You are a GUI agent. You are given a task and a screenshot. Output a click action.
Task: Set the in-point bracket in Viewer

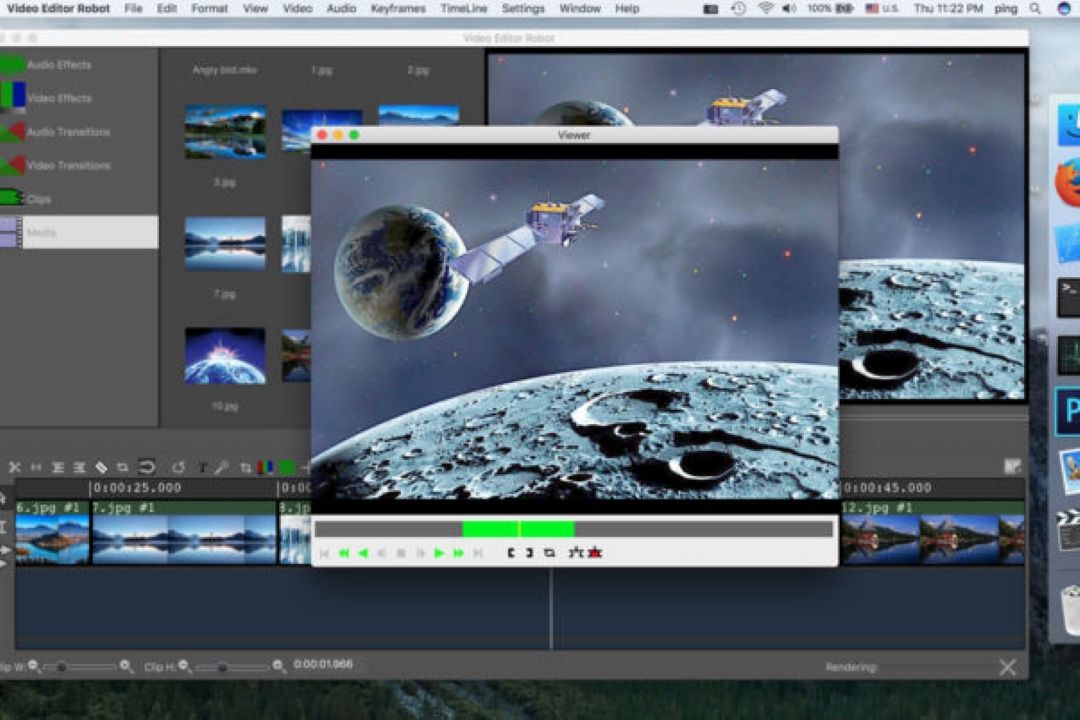512,552
